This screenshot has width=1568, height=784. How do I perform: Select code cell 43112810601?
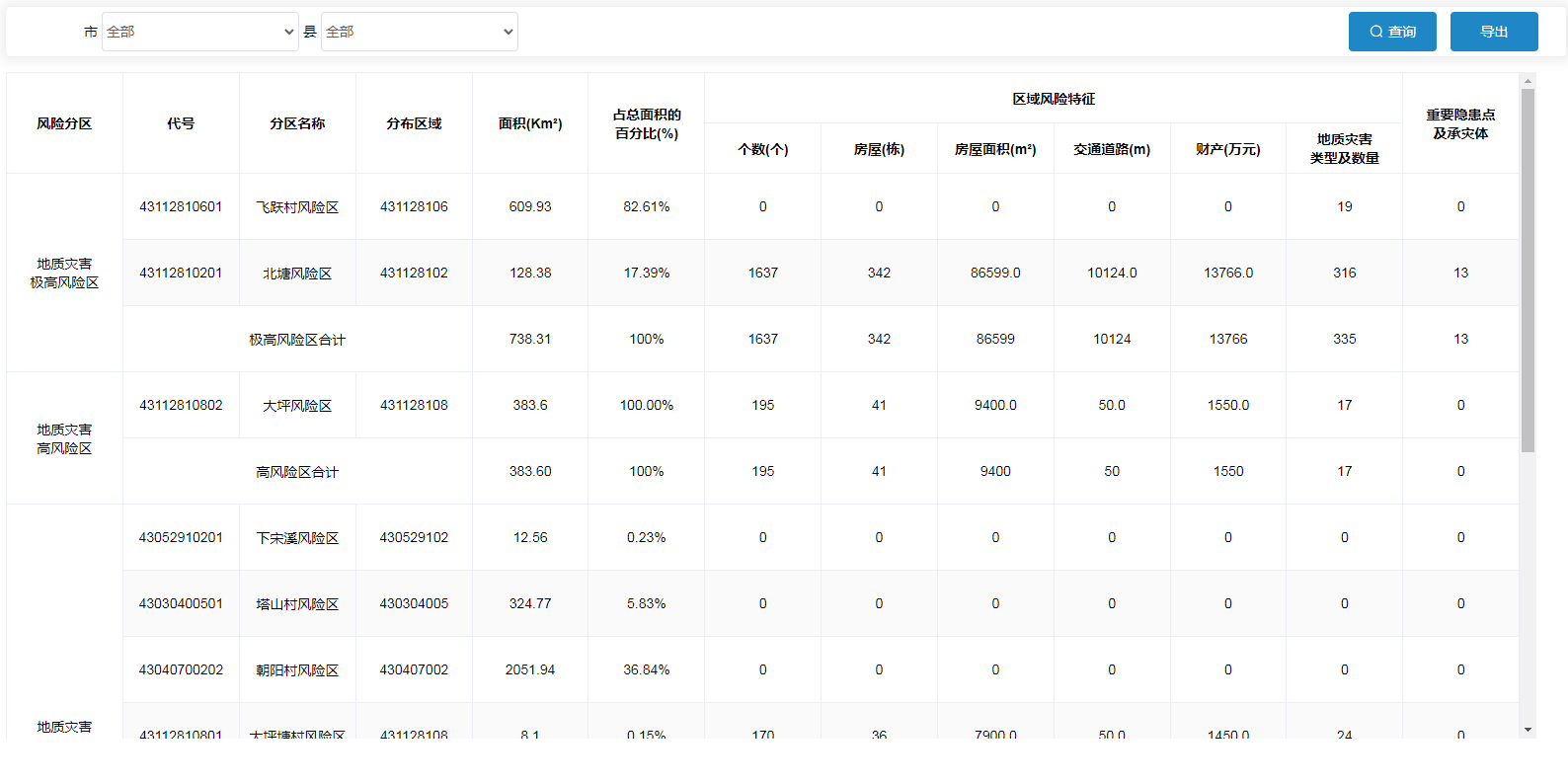181,206
